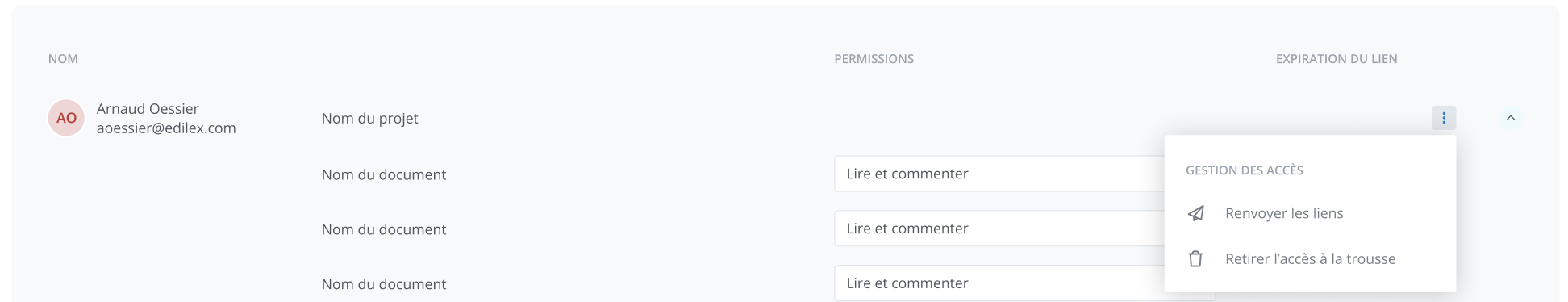Open the first document's Lire et commenter dropdown
The height and width of the screenshot is (302, 1568).
point(999,174)
